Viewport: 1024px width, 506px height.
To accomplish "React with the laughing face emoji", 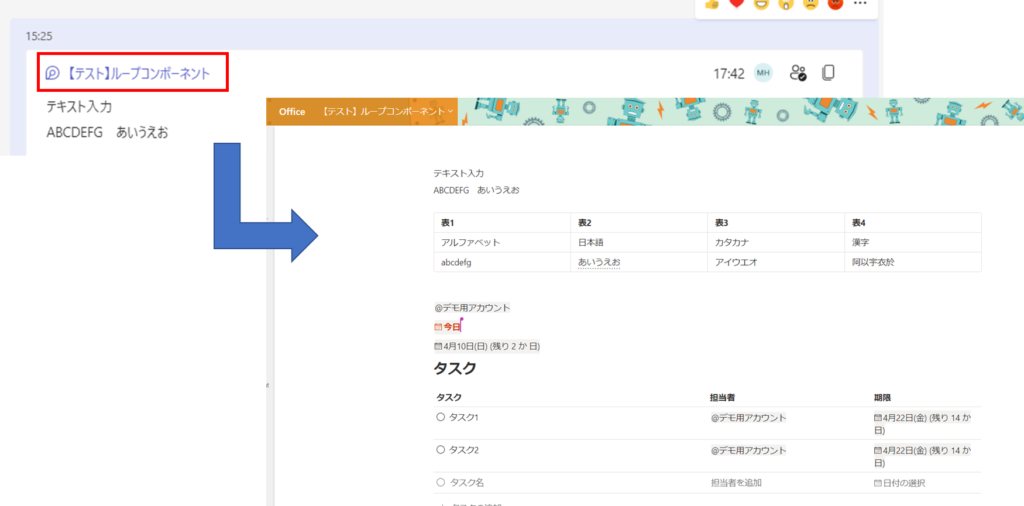I will coord(761,3).
